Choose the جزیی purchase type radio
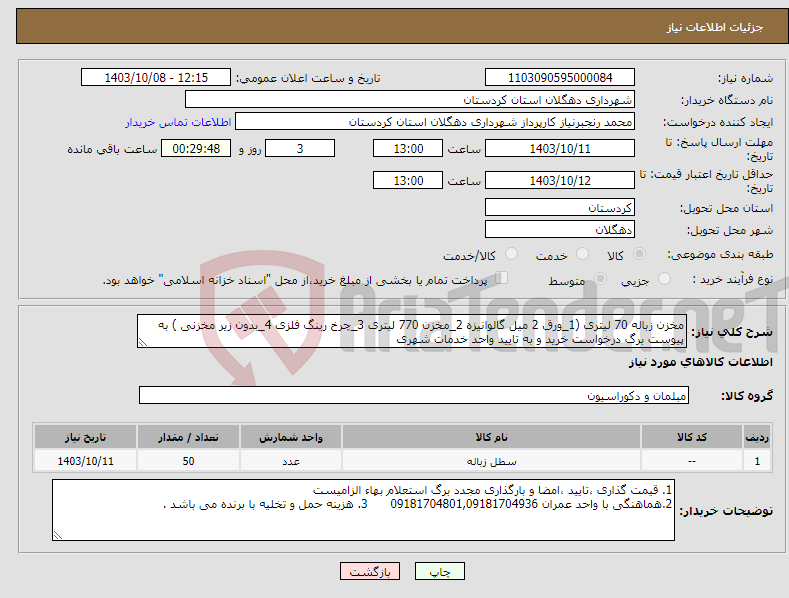 click(x=664, y=278)
